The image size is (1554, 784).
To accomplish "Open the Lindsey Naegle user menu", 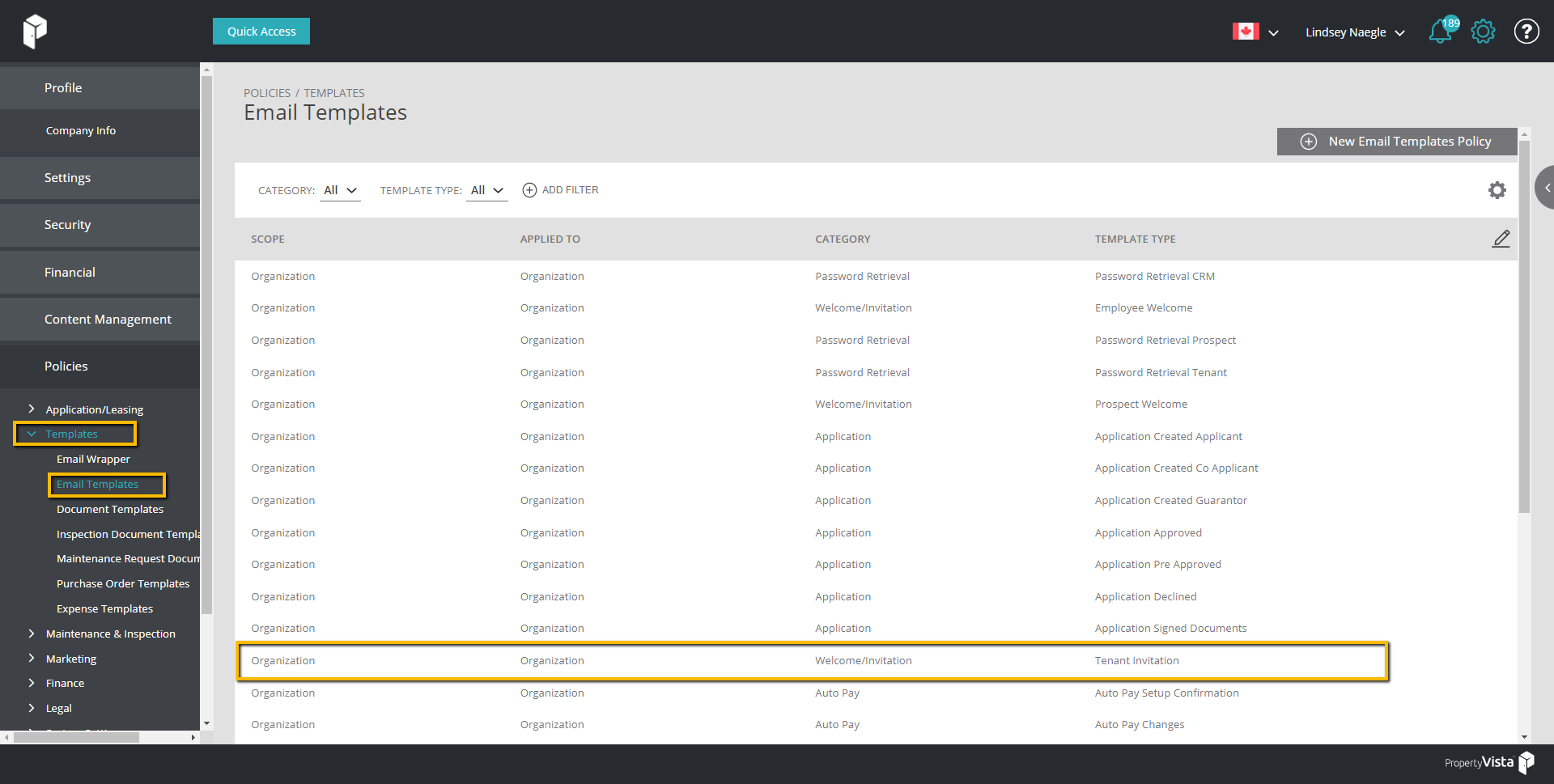I will [x=1355, y=32].
